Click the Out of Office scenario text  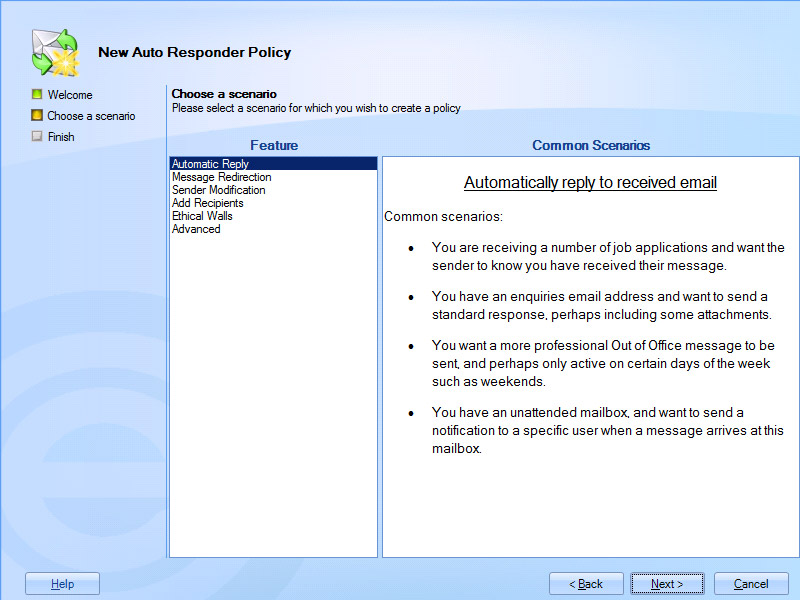click(603, 363)
